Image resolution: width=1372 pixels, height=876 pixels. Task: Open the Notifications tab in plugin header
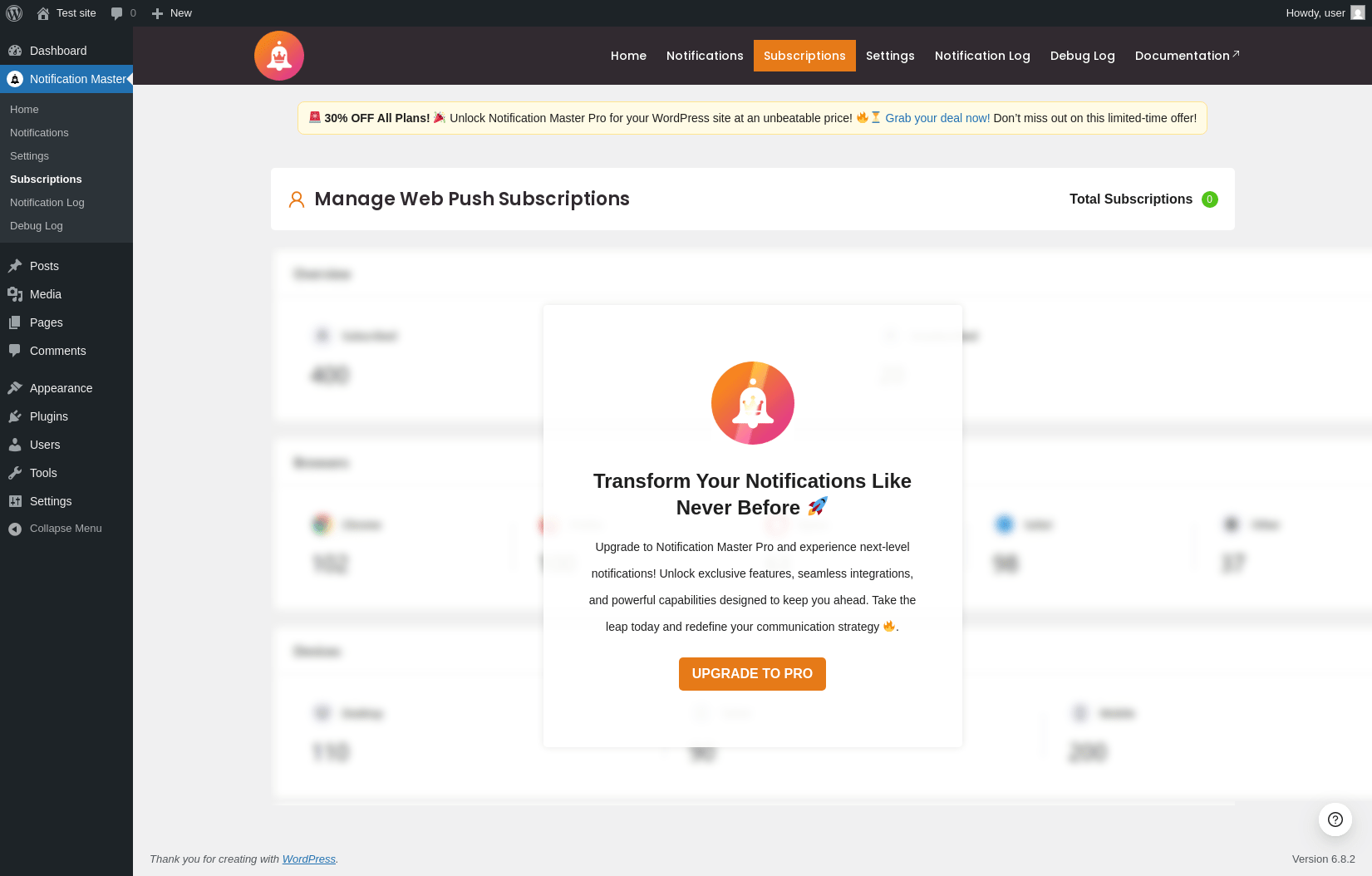pyautogui.click(x=705, y=56)
